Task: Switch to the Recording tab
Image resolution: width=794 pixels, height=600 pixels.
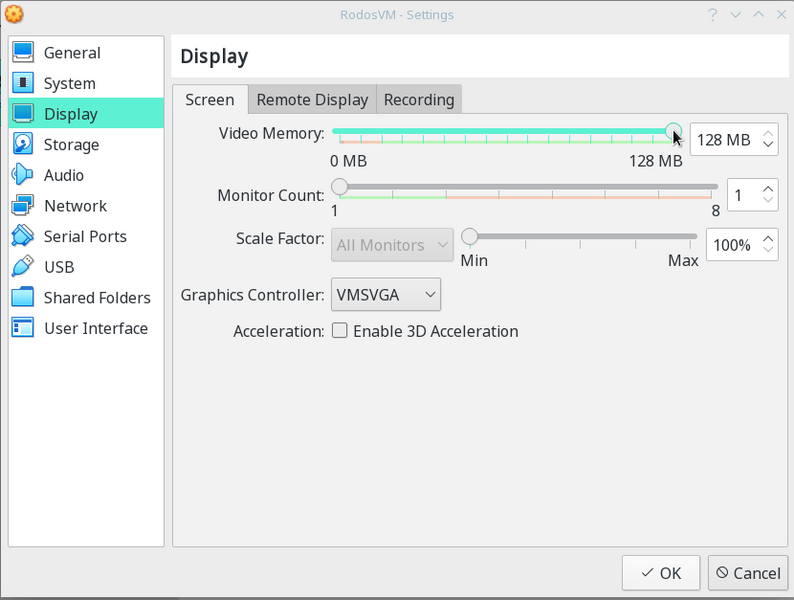Action: (x=419, y=99)
